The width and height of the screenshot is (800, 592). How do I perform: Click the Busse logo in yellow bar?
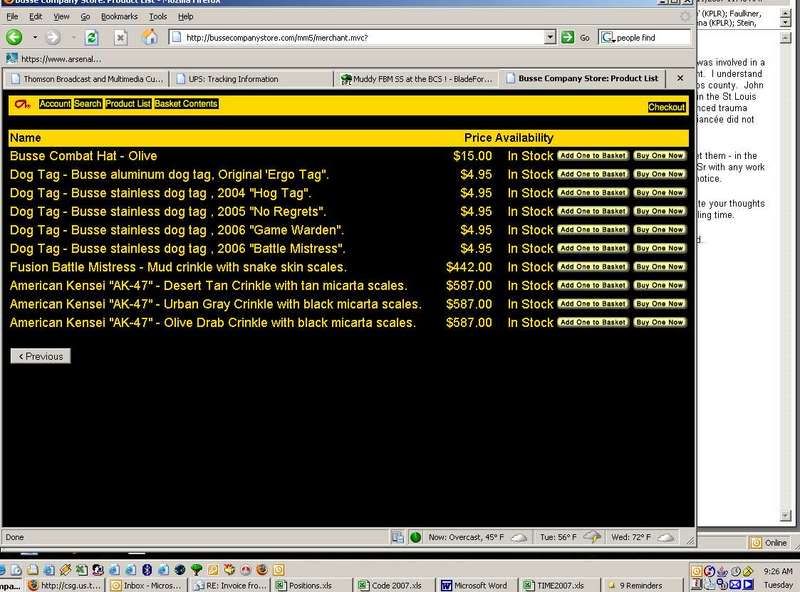(22, 104)
